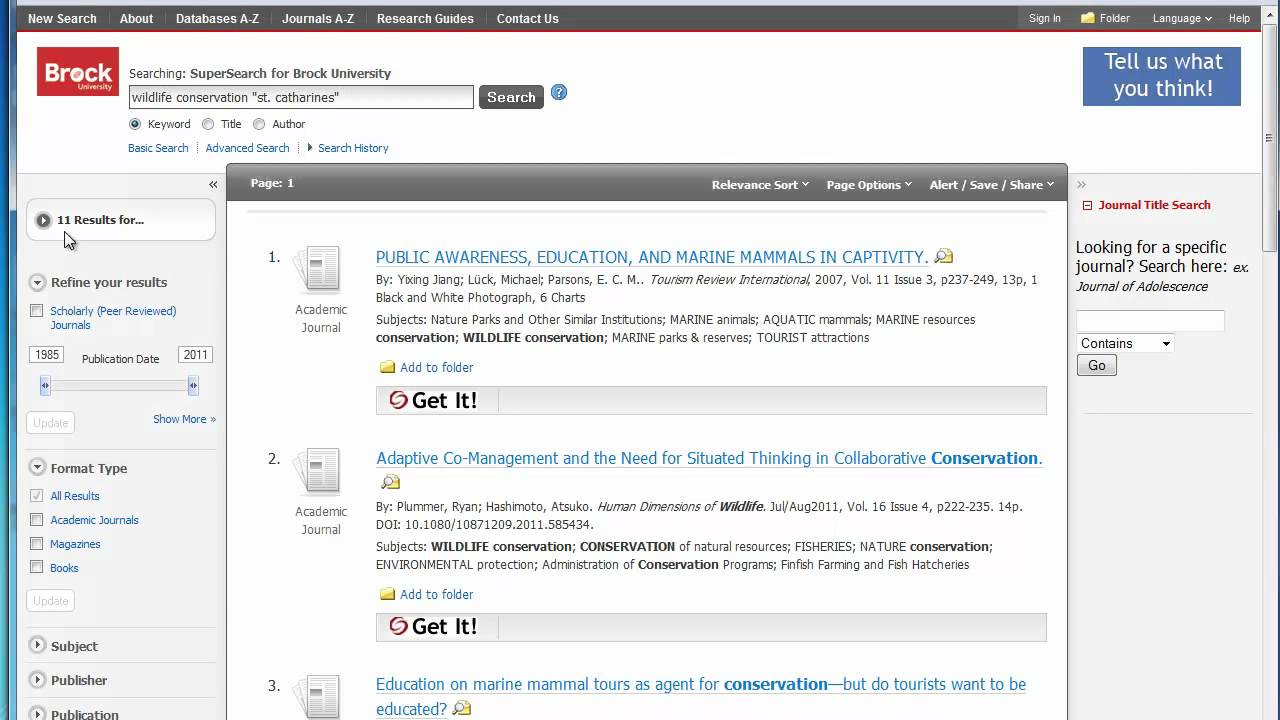Image resolution: width=1280 pixels, height=720 pixels.
Task: Open New Search in top menu
Action: [62, 18]
